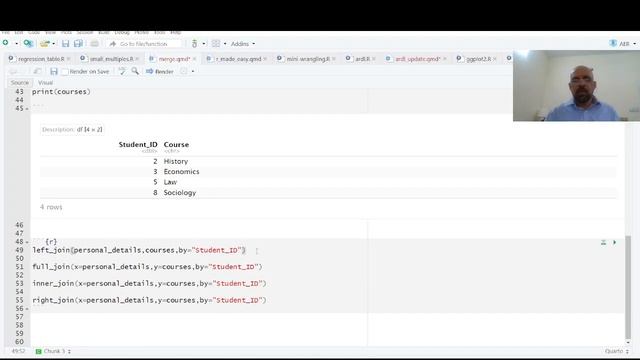
Task: Click show in new window icon
Action: click(38, 71)
